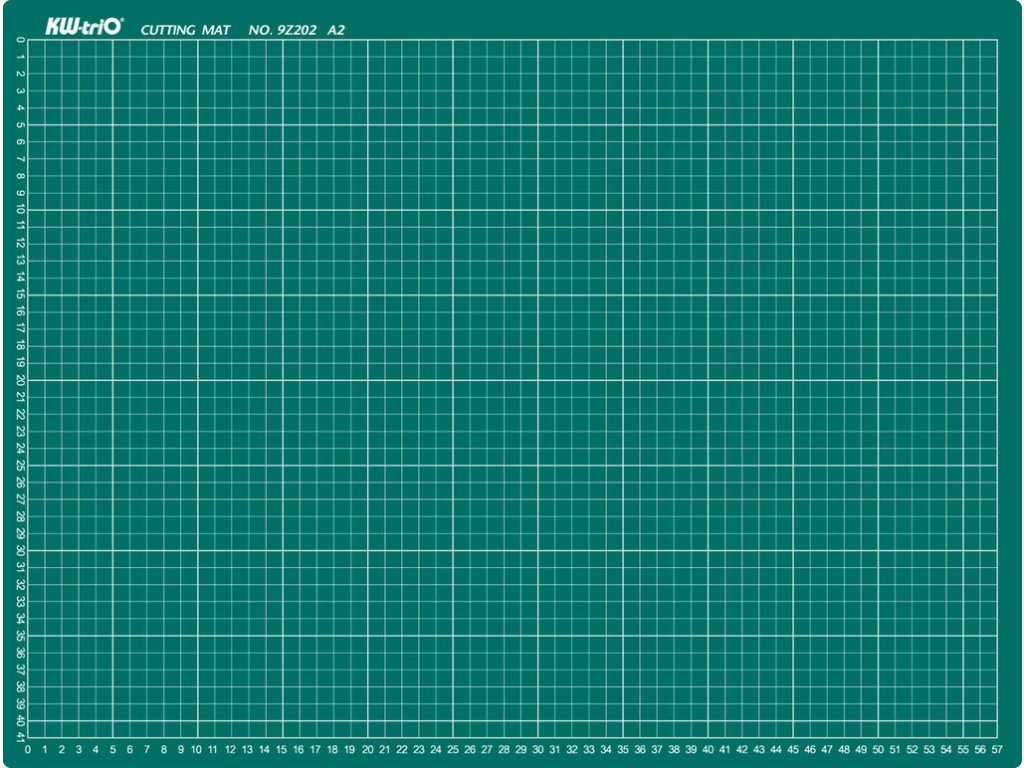Click the number 57 on the ruler
This screenshot has width=1024, height=768.
click(997, 750)
